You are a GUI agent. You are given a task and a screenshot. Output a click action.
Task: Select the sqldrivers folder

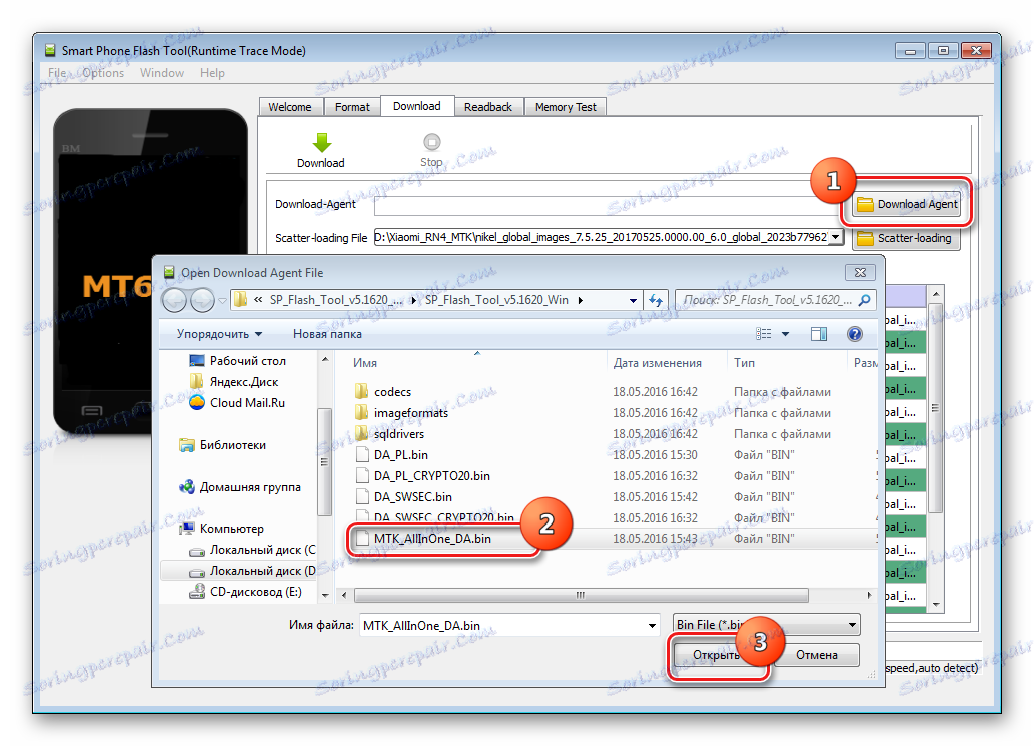coord(399,434)
